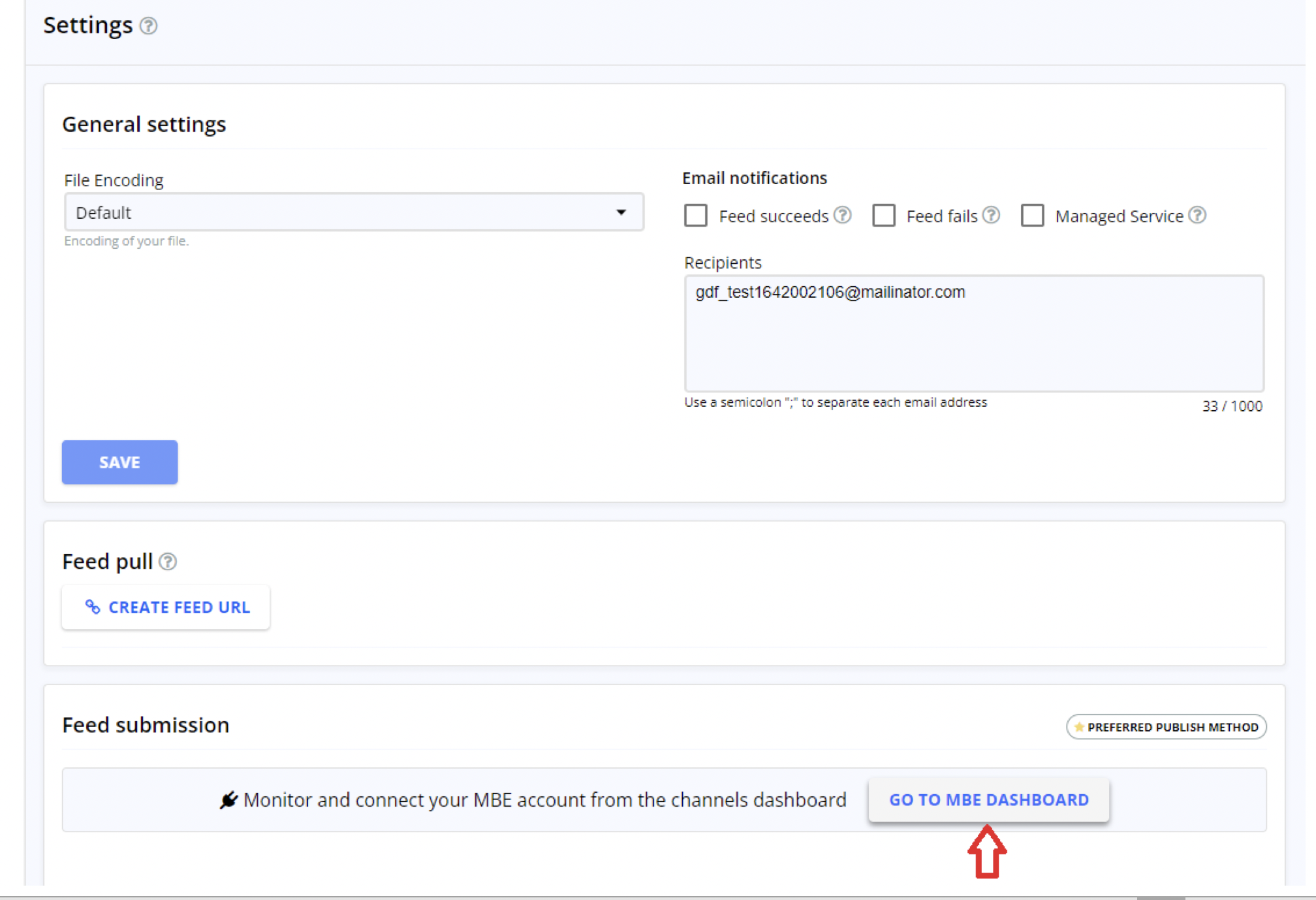This screenshot has height=900, width=1316.
Task: Open help icon beside Feed succeeds
Action: tap(843, 215)
